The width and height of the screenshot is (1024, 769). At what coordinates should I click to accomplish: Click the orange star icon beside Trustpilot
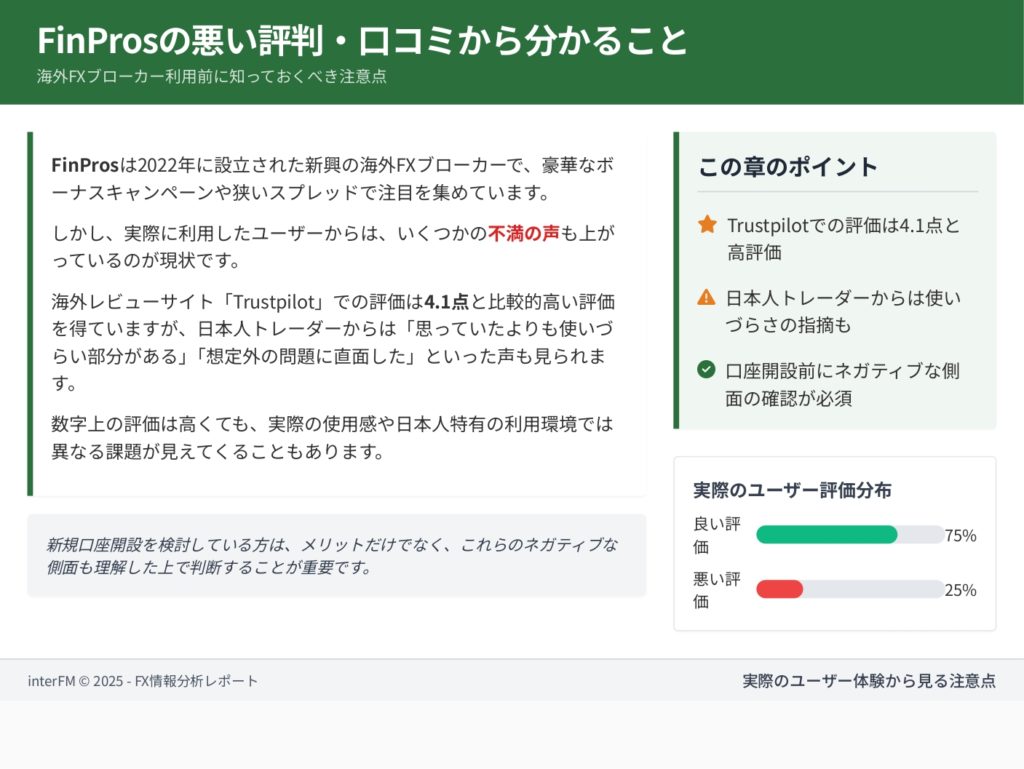coord(707,225)
